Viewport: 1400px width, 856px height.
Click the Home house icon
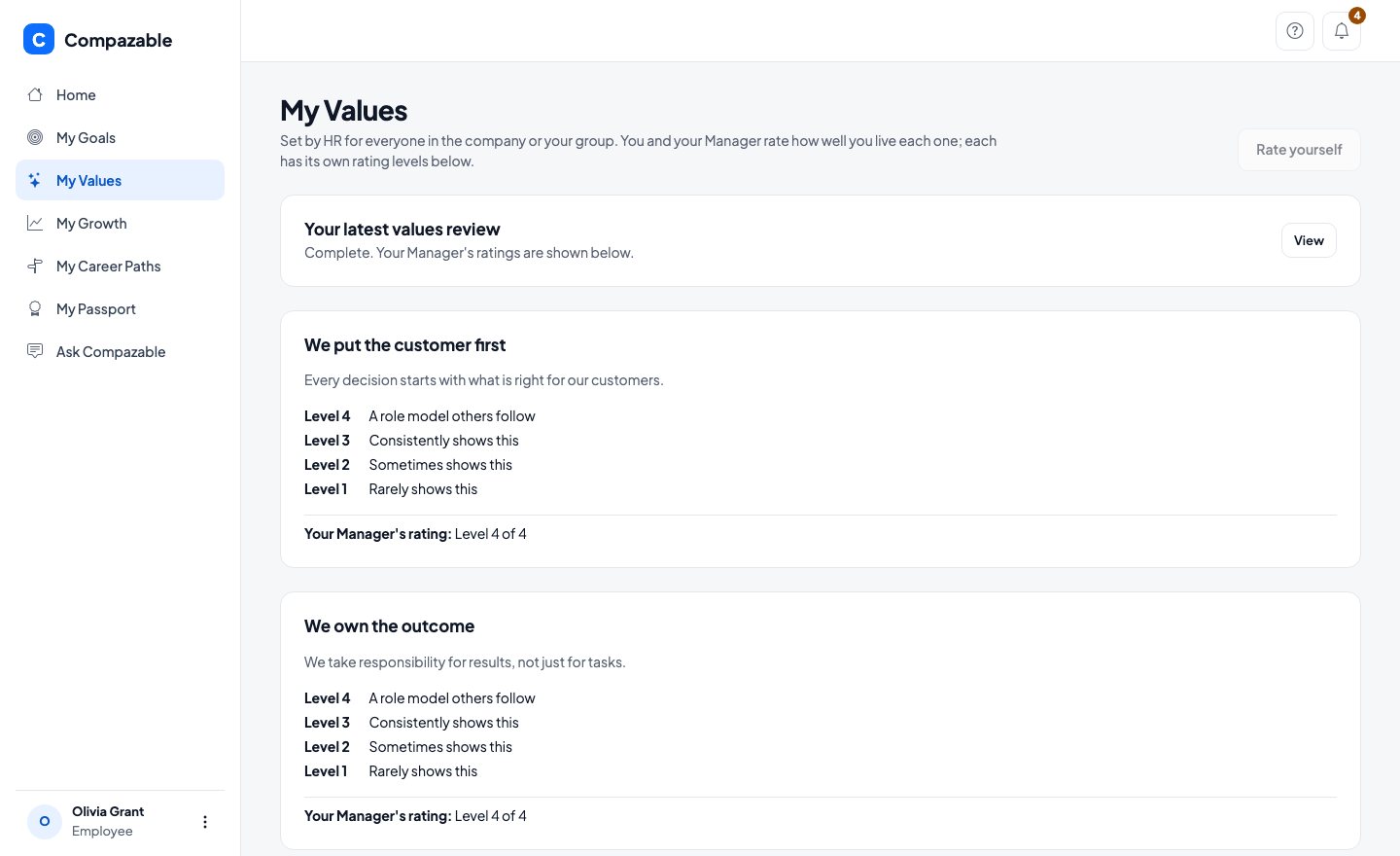pyautogui.click(x=35, y=94)
